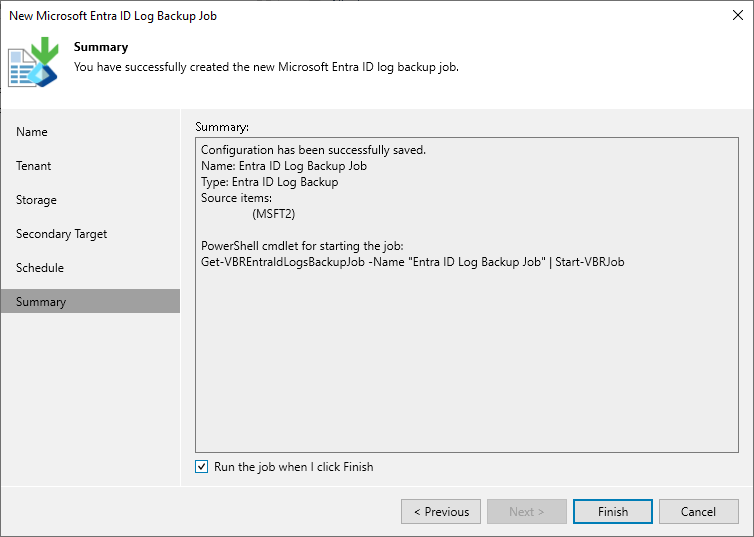Click the 'Name: Entra ID Log Backup Job' line
The image size is (754, 537).
point(284,166)
